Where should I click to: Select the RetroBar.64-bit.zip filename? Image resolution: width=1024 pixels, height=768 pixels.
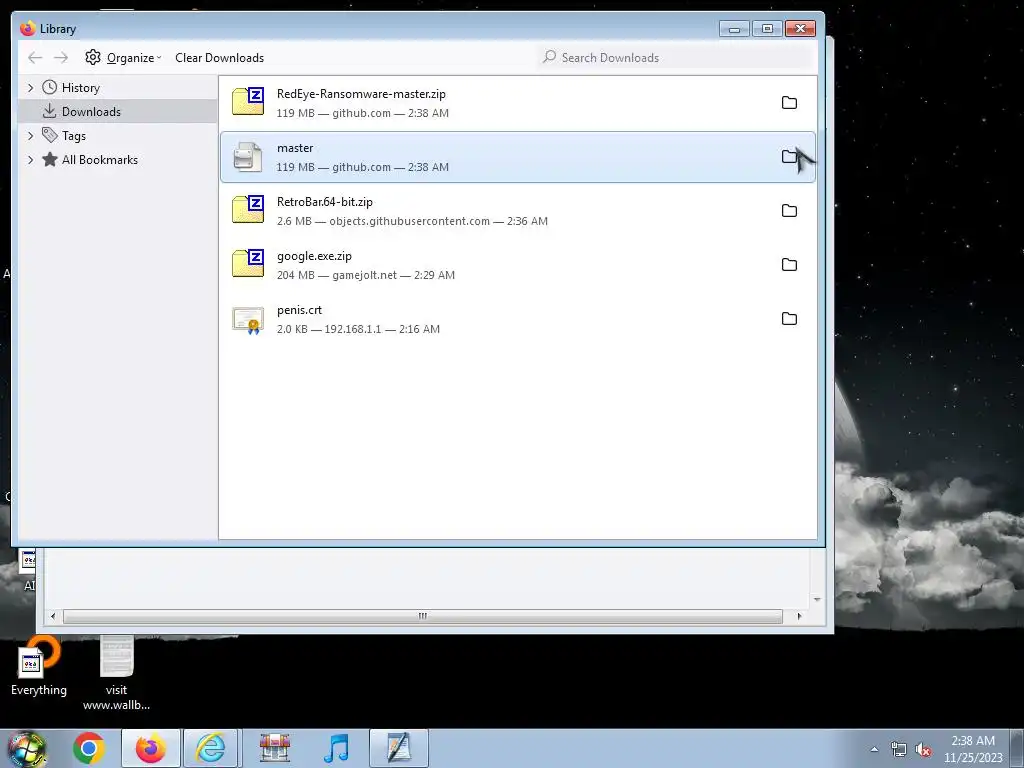click(325, 202)
